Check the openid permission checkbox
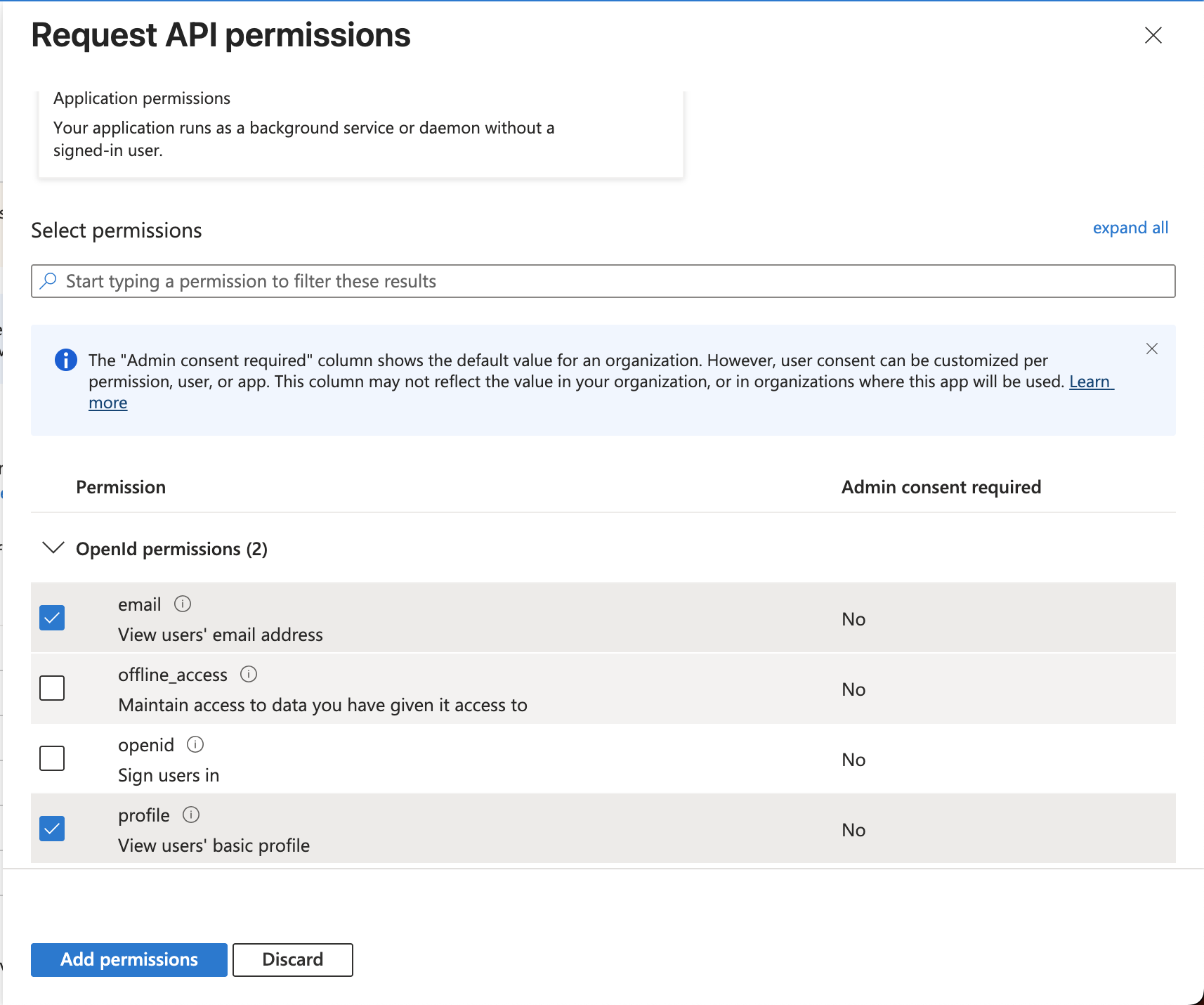Image resolution: width=1204 pixels, height=1005 pixels. coord(52,758)
